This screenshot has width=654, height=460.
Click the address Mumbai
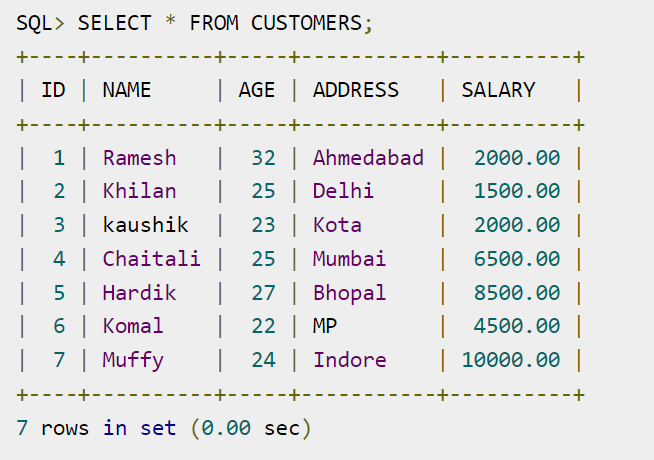[350, 259]
